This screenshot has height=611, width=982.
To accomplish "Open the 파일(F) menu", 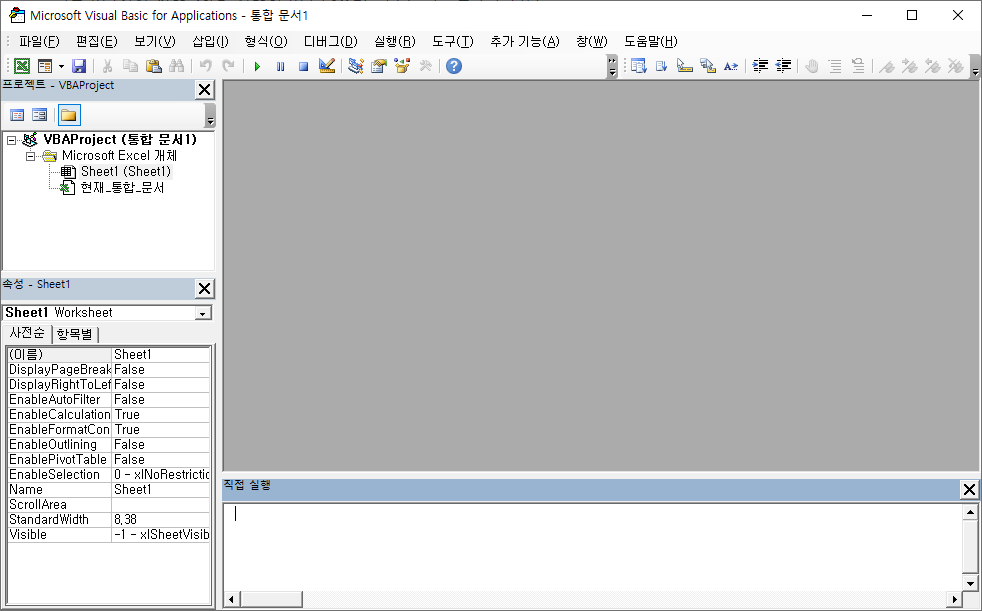I will [x=39, y=41].
